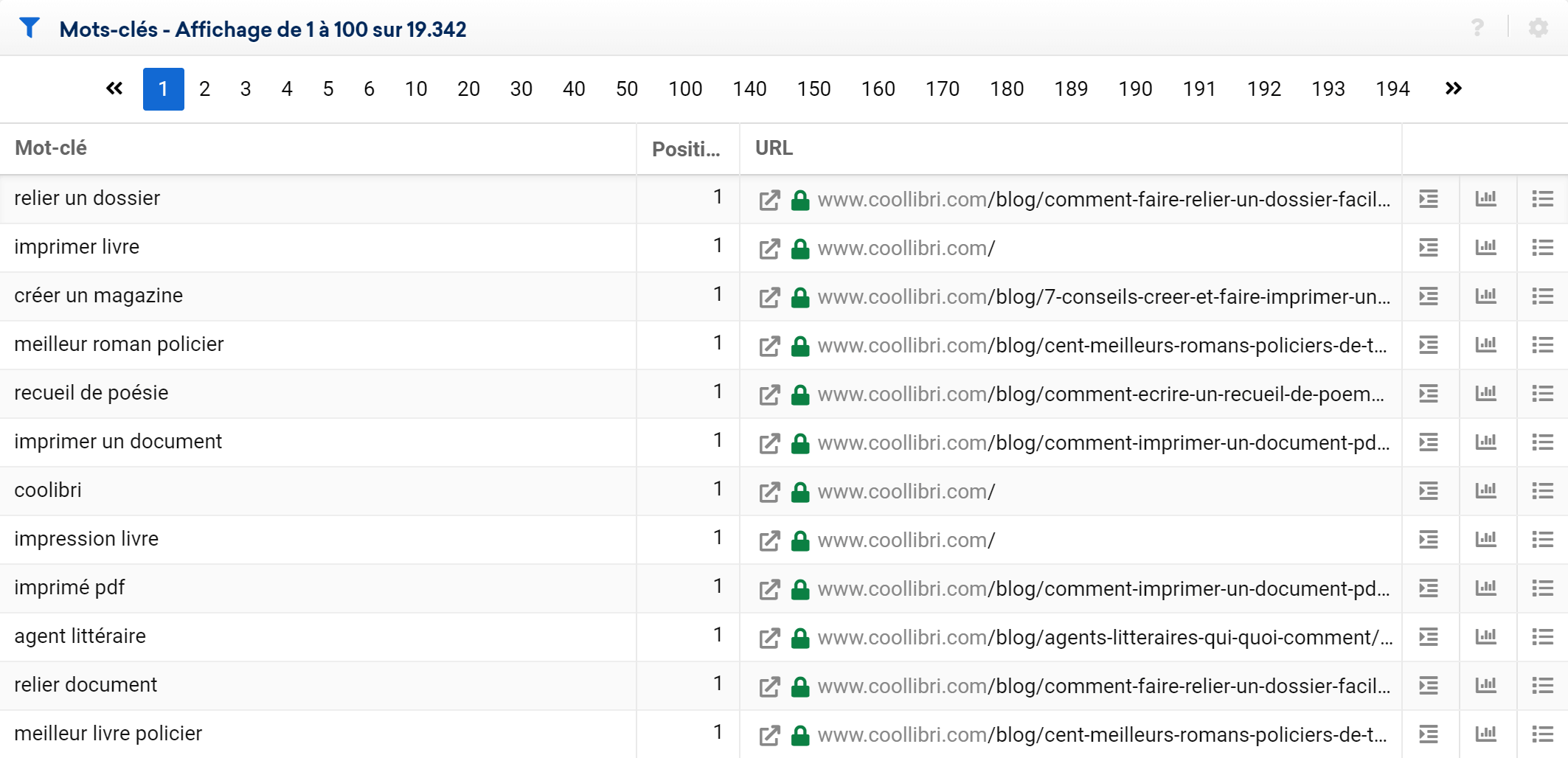
Task: Show chart icon for 'imprimer livre'
Action: (1485, 247)
